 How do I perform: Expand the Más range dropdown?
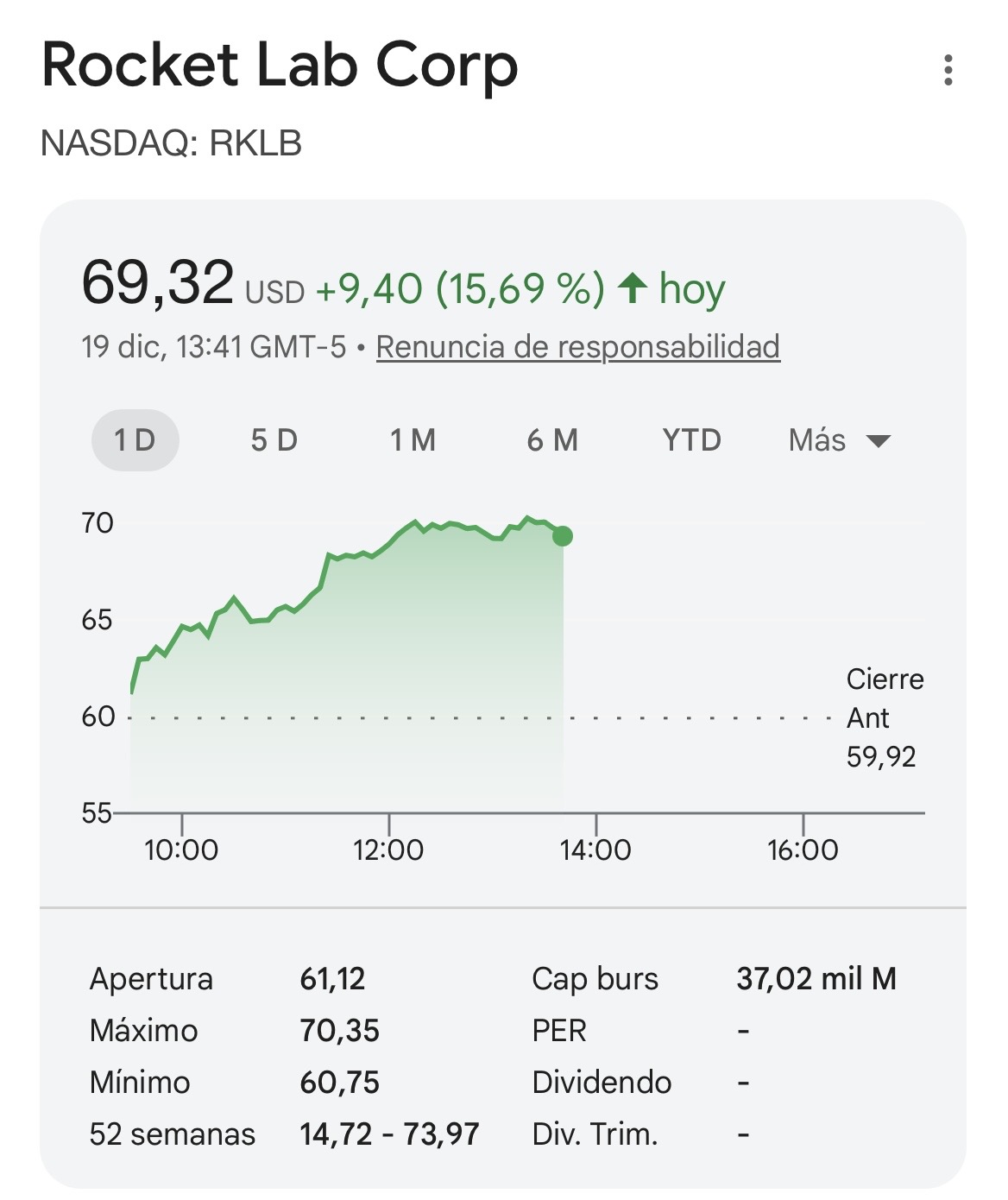pyautogui.click(x=838, y=440)
